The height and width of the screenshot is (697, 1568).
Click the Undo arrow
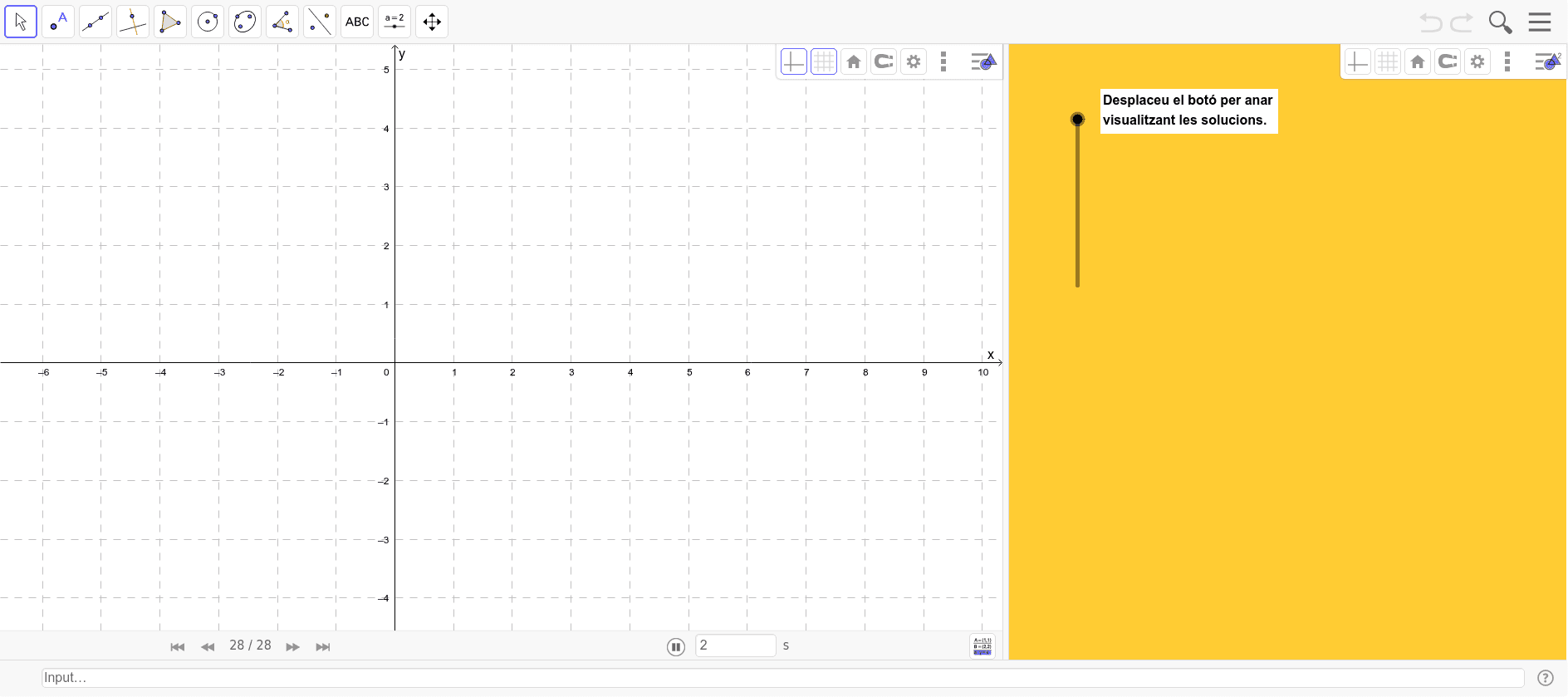(x=1430, y=22)
